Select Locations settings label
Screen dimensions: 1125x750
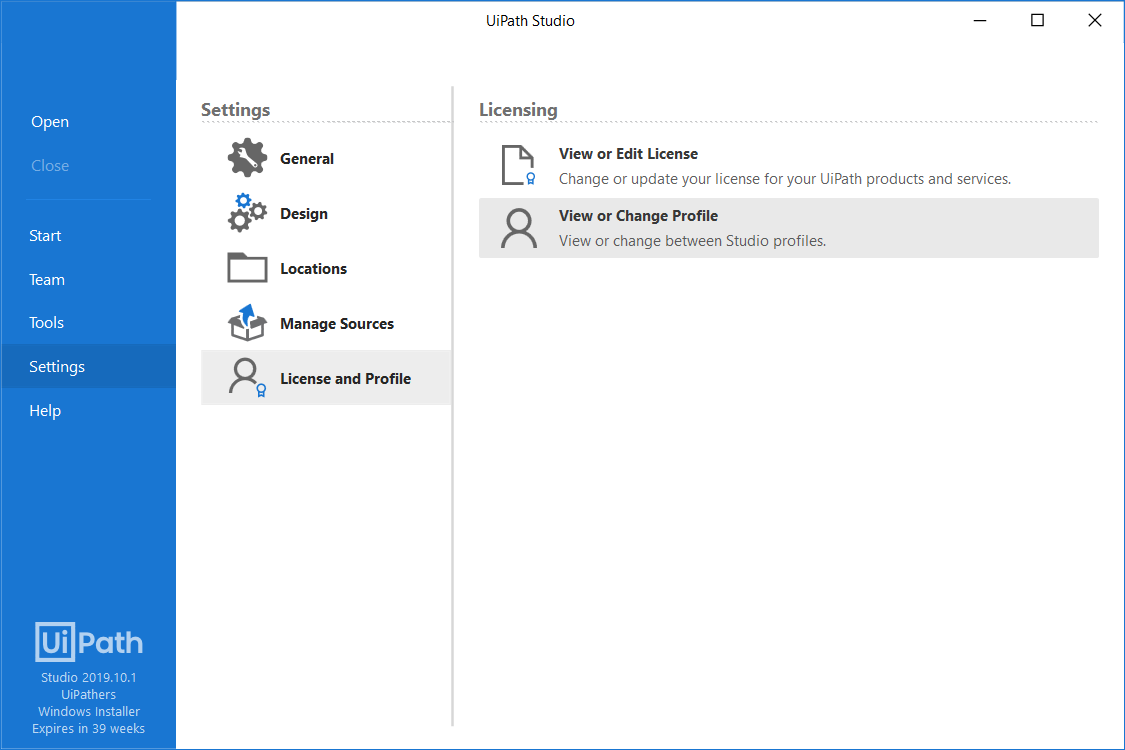pyautogui.click(x=313, y=268)
